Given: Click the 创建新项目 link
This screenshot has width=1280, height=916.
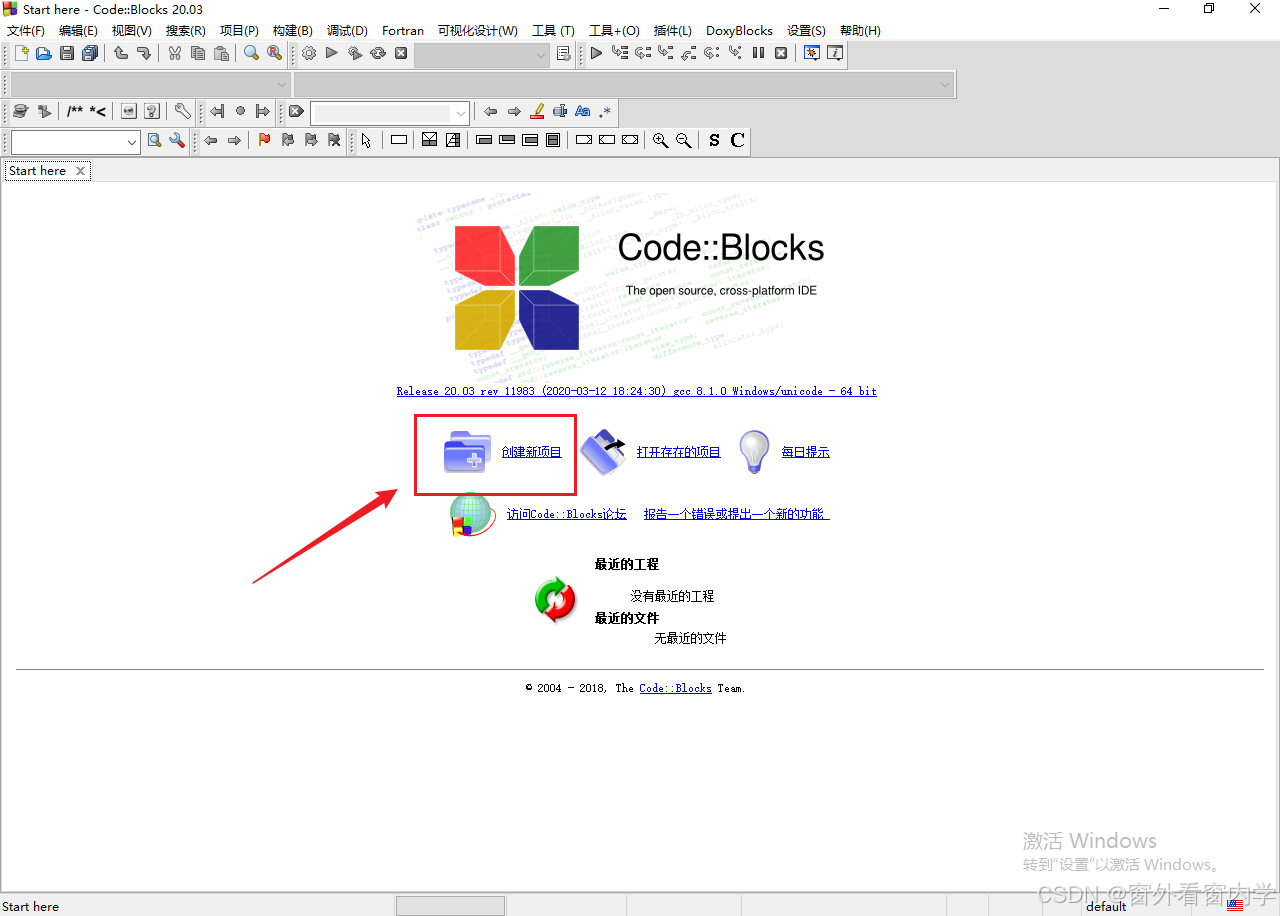Looking at the screenshot, I should pyautogui.click(x=532, y=452).
